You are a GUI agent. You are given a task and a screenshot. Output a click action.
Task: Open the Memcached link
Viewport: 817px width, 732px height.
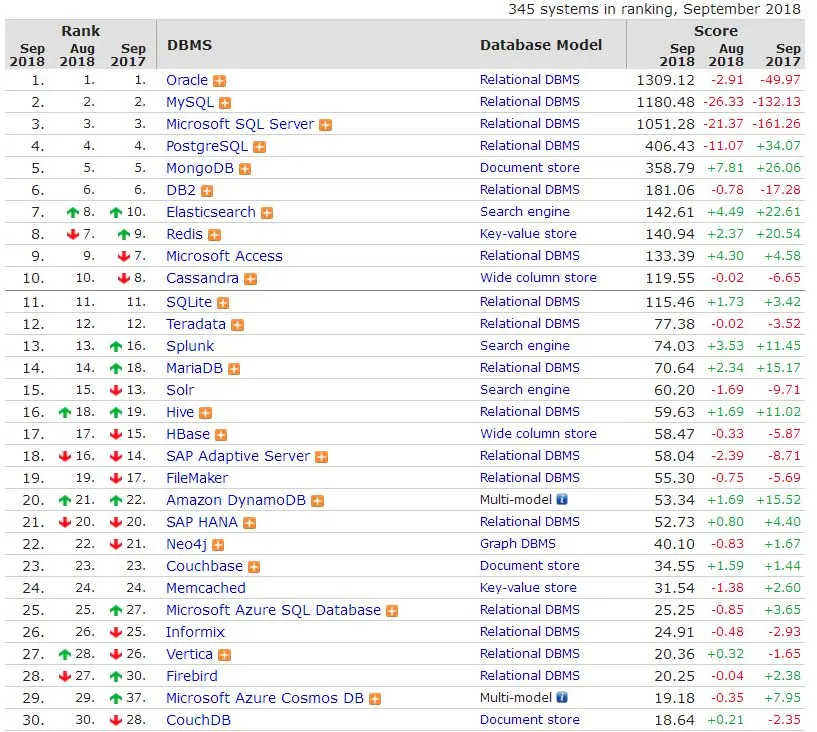click(x=206, y=588)
